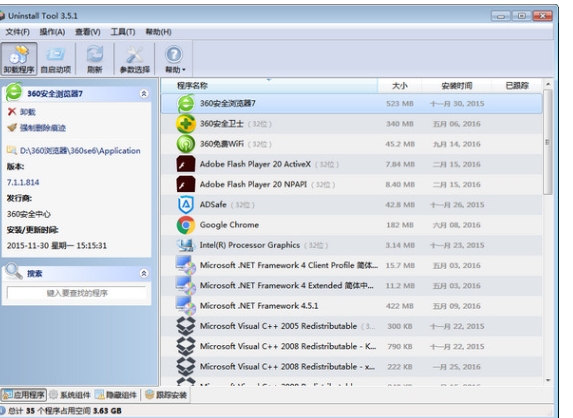Select Visual C++ 2008 Redistributable - x... icon

[186, 366]
